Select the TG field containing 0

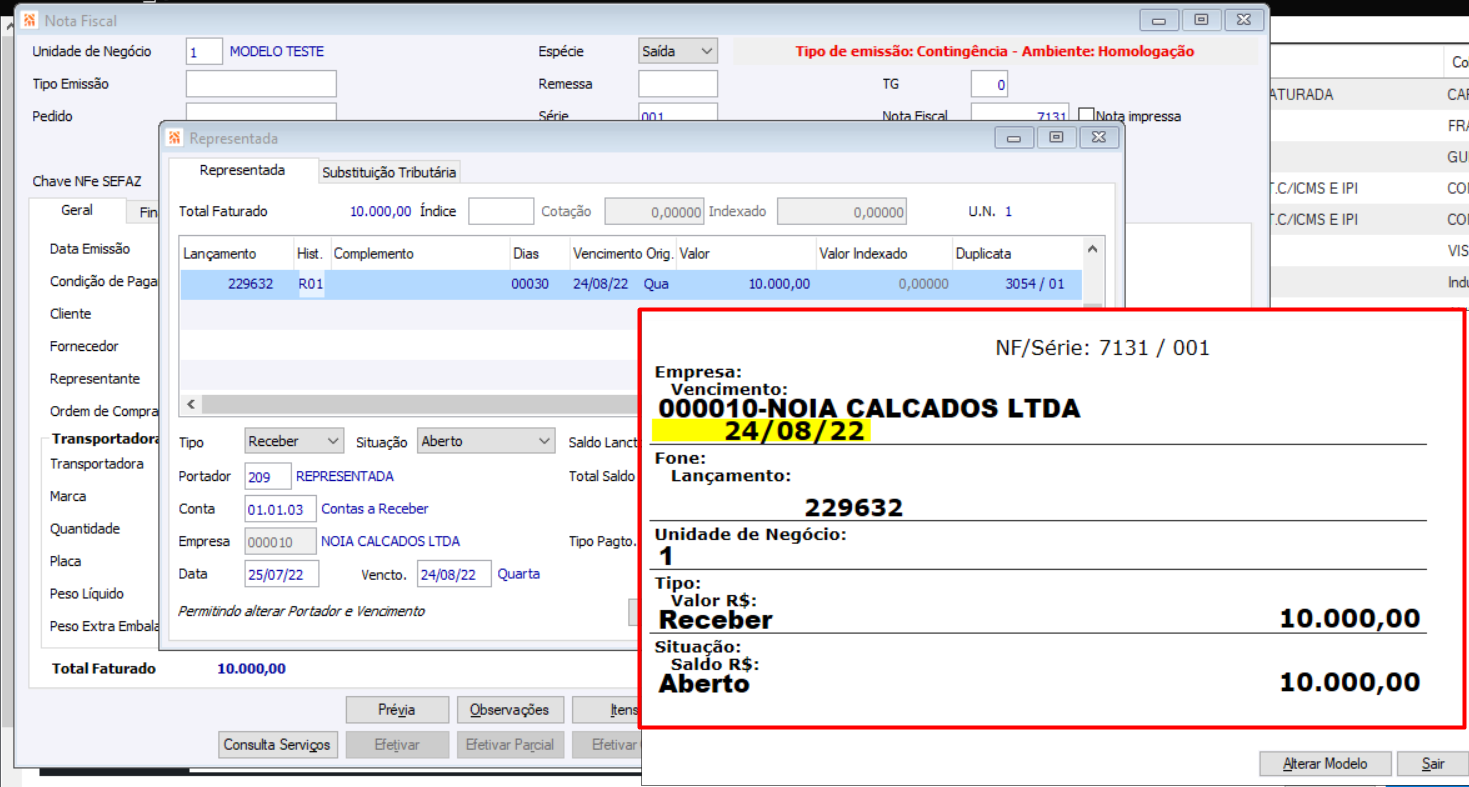(990, 84)
